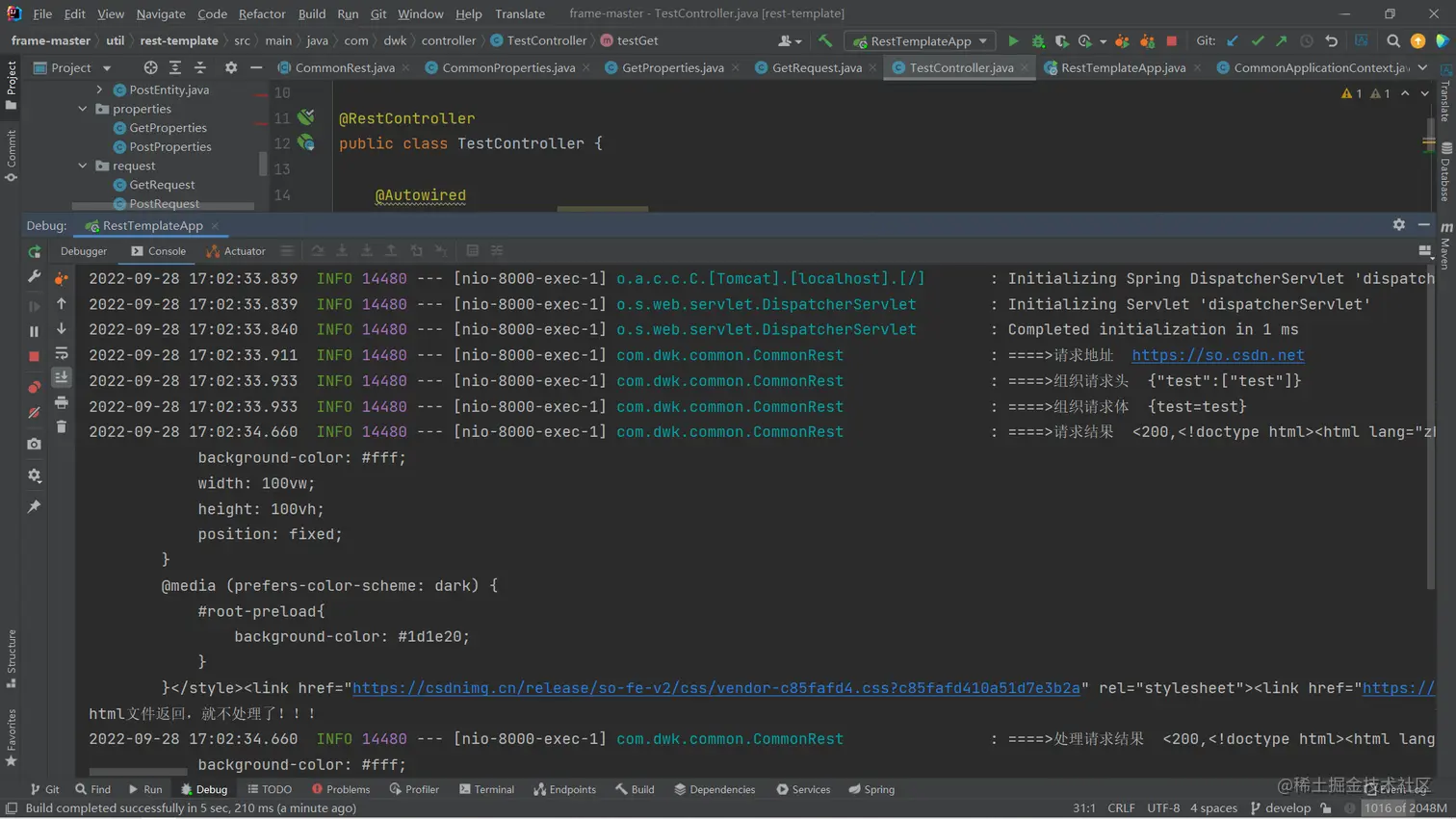Image resolution: width=1456 pixels, height=819 pixels.
Task: Switch to the GetRequest.java editor tab
Action: coord(816,67)
